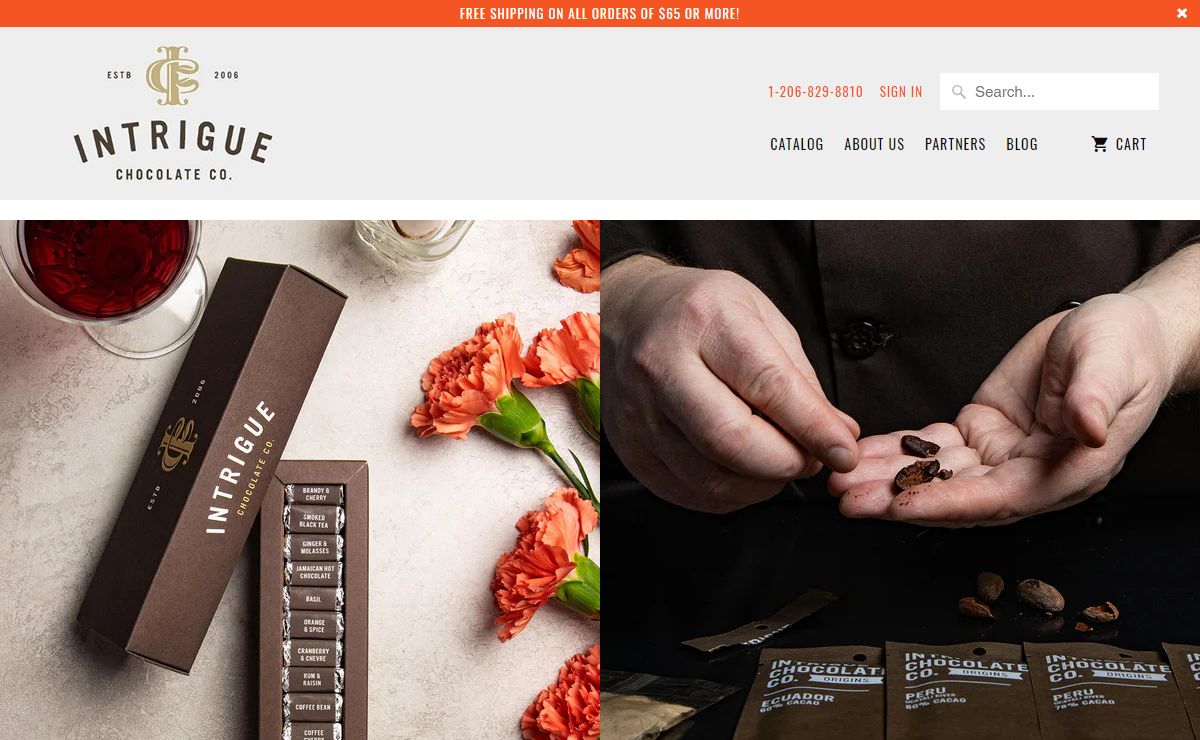Visit the Blog page
1200x740 pixels.
(x=1022, y=144)
